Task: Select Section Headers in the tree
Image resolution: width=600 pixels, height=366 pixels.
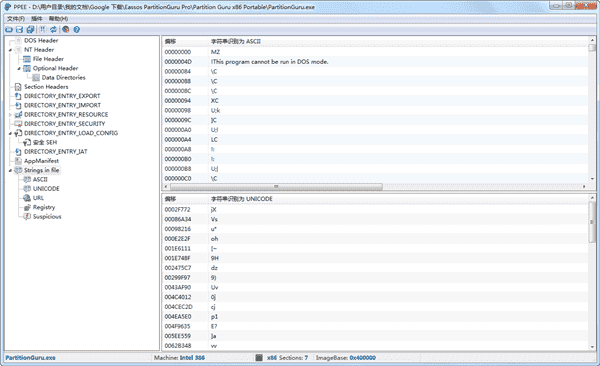Action: click(46, 87)
